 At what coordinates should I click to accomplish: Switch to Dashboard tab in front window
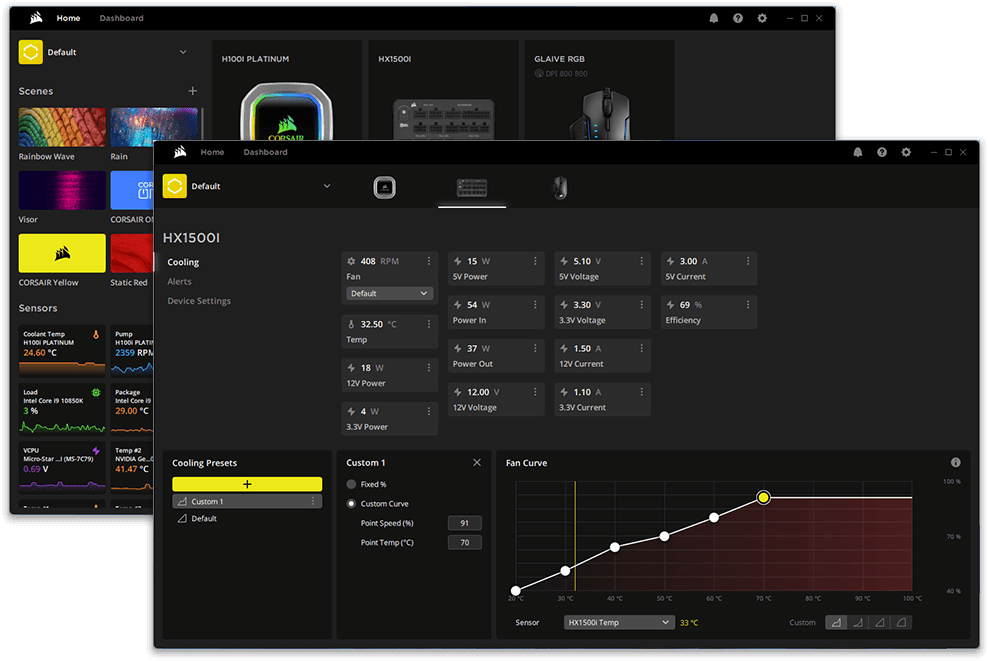point(266,152)
